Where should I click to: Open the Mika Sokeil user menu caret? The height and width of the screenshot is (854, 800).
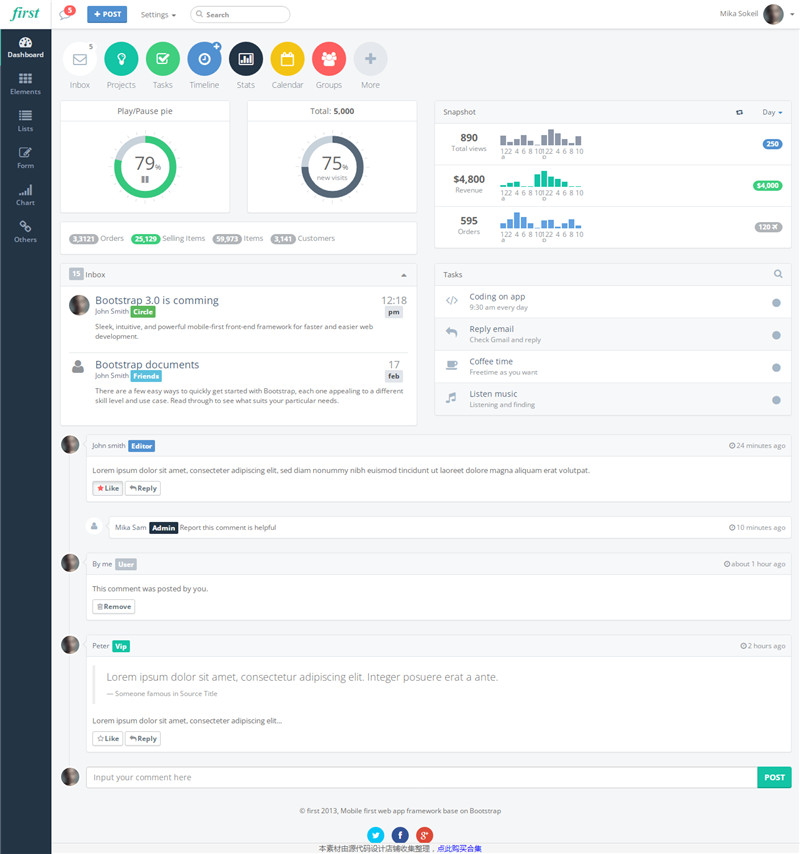[792, 15]
